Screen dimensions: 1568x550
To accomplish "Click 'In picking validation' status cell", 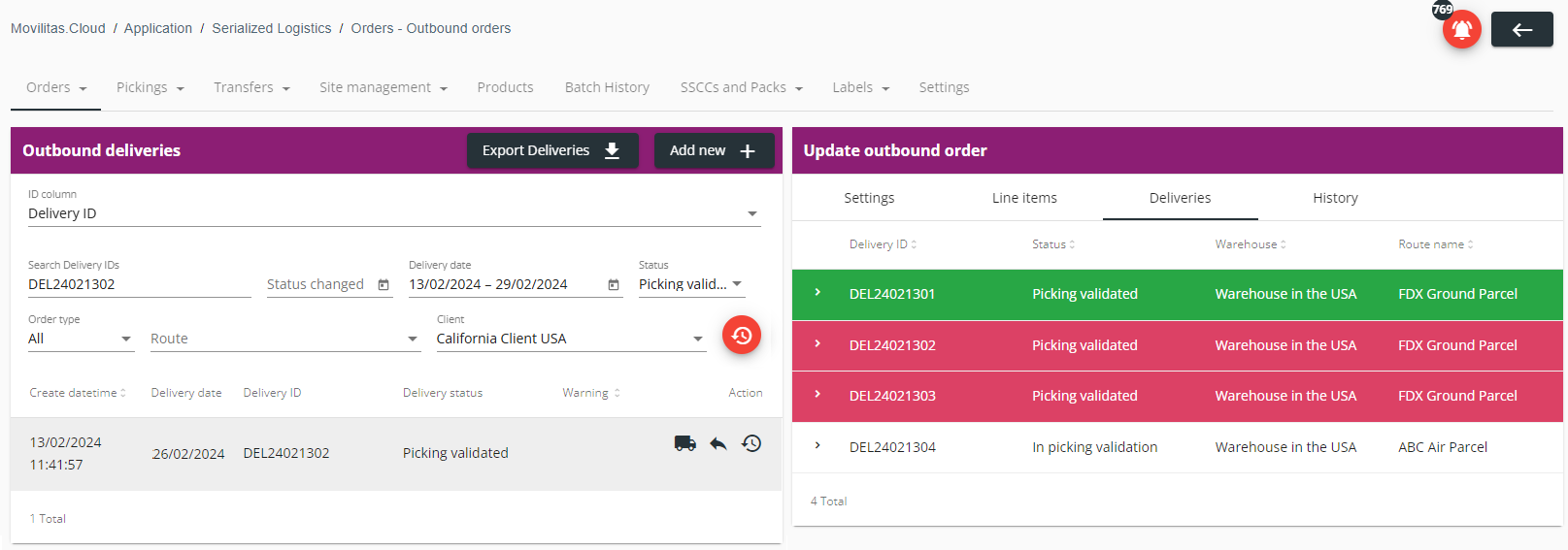I will click(x=1094, y=447).
